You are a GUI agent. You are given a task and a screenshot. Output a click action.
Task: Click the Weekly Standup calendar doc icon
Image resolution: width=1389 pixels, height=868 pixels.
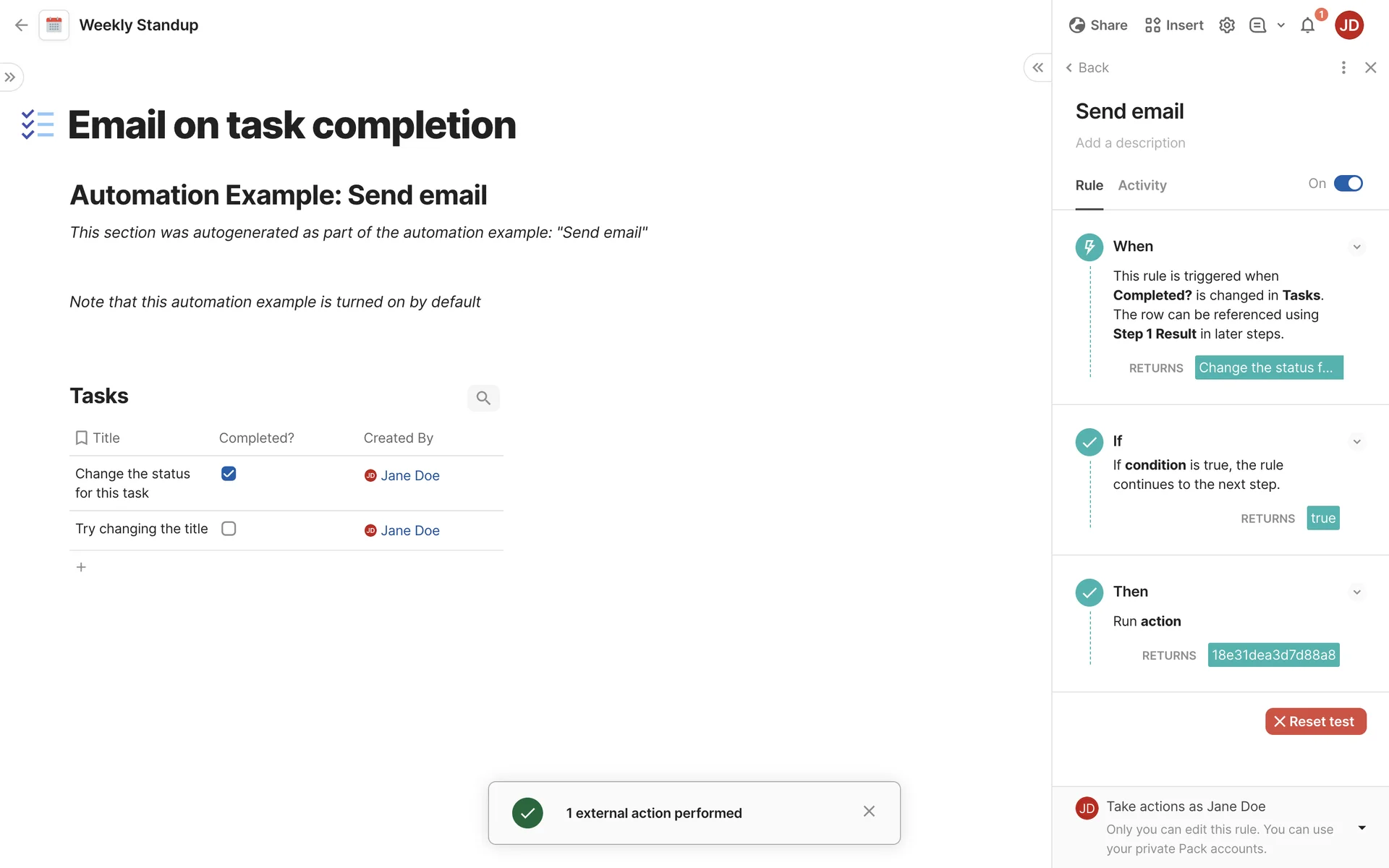[54, 25]
